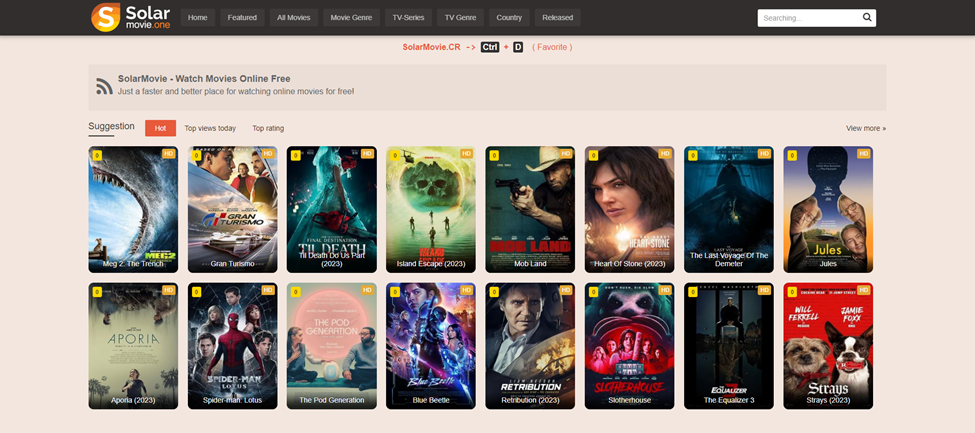Open Til Death Do Us Part poster

(331, 210)
